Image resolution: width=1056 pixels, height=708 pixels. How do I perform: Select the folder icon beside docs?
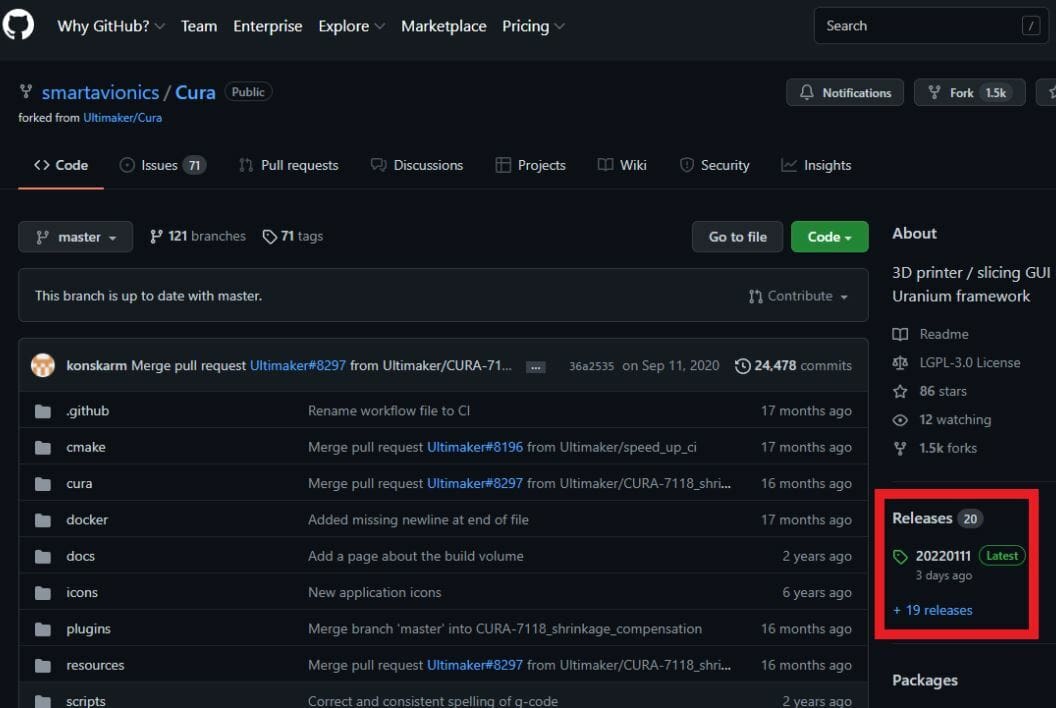(x=42, y=556)
